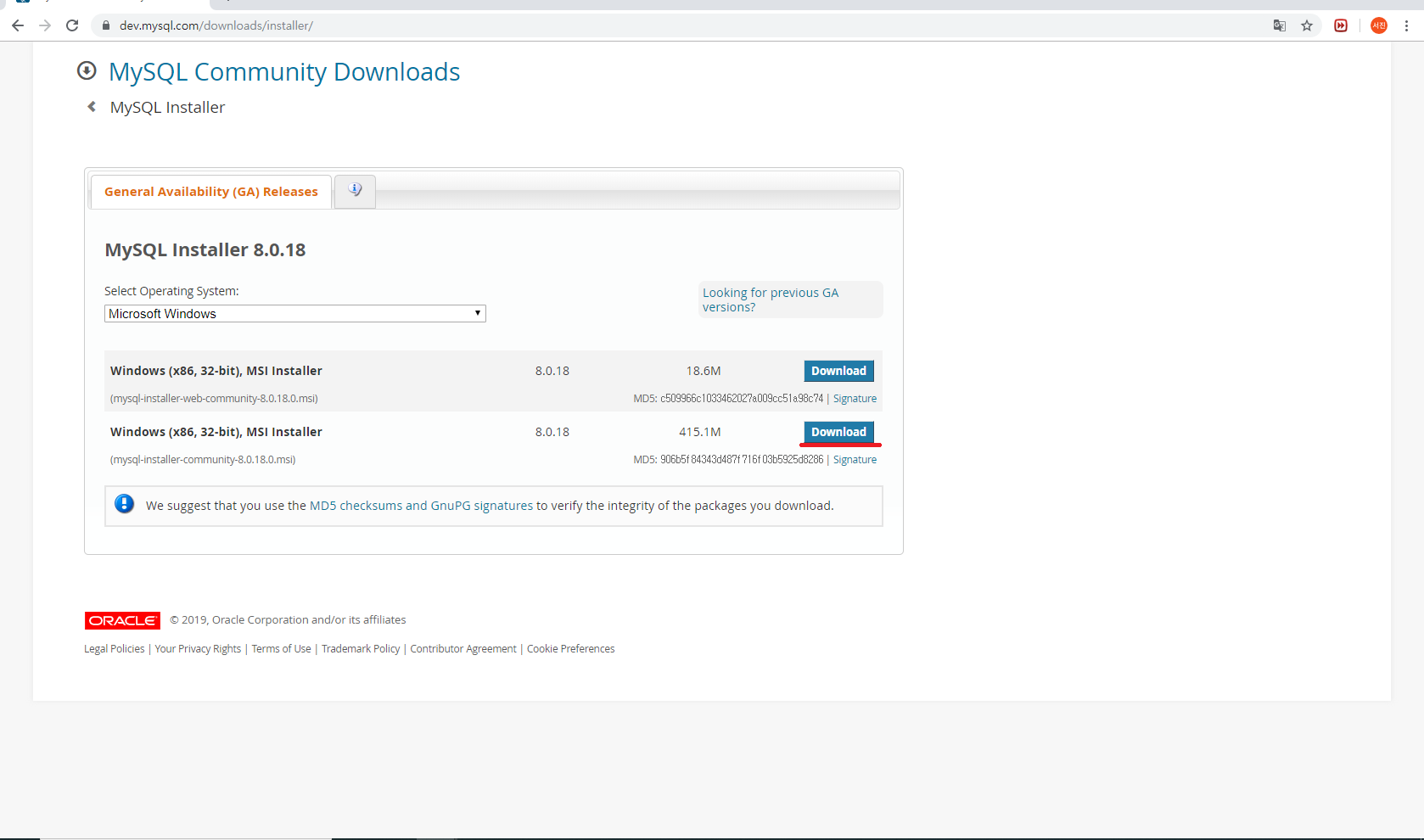Image resolution: width=1424 pixels, height=840 pixels.
Task: Click the file name mysql-installer-community-8.0.18.0.msi
Action: [203, 460]
